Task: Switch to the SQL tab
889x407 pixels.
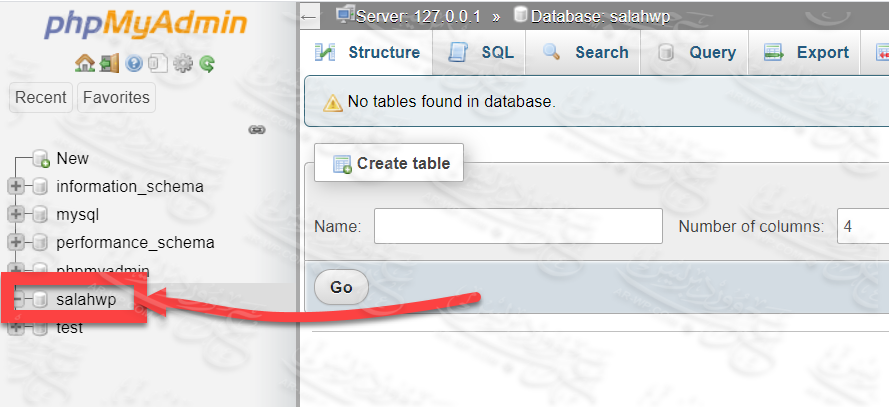Action: point(482,53)
